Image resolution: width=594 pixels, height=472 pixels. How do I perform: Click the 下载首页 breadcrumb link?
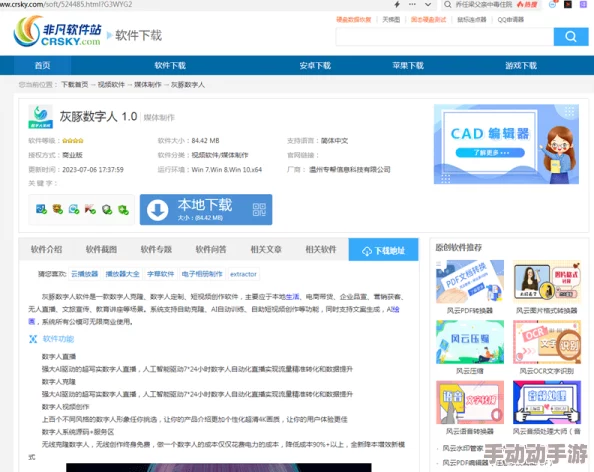click(x=75, y=84)
